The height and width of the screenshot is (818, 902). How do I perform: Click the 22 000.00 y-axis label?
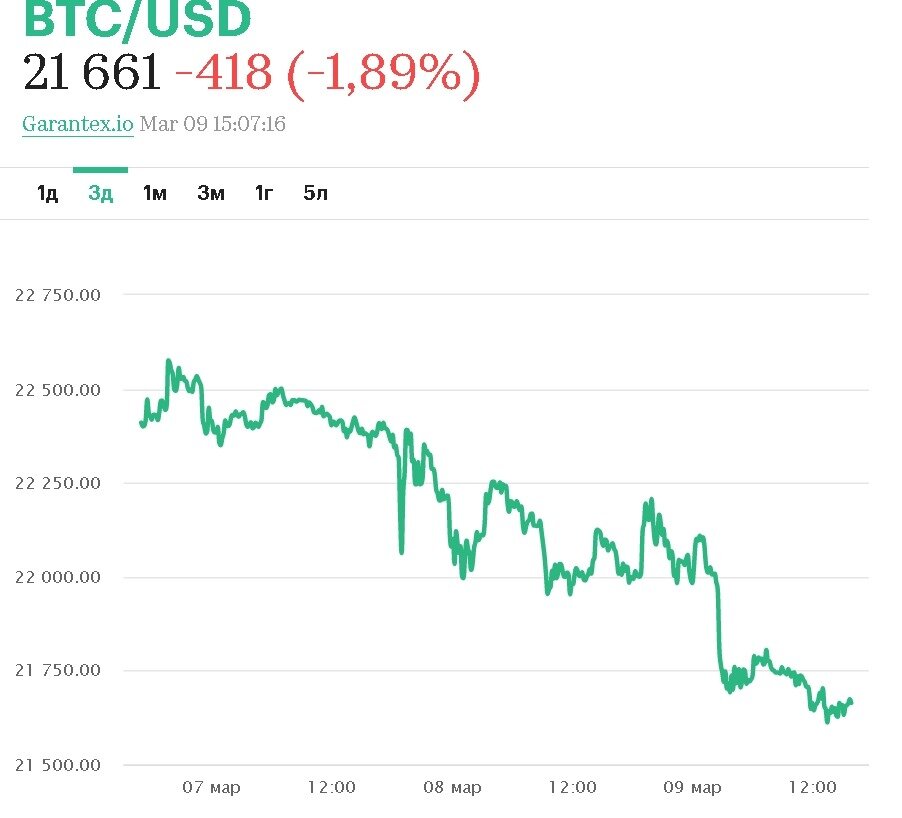point(58,577)
